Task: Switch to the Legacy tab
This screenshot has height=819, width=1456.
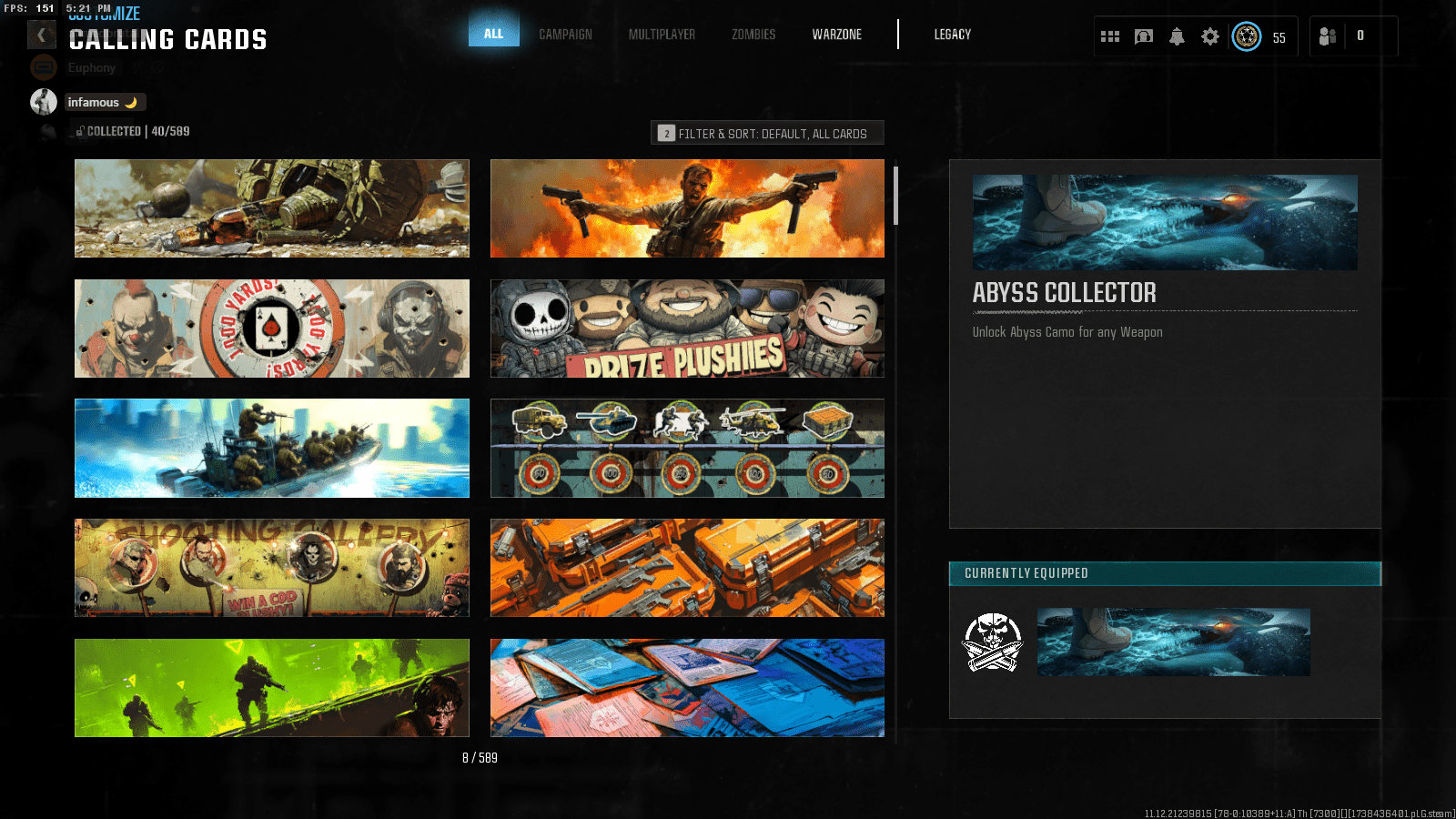Action: [x=952, y=35]
